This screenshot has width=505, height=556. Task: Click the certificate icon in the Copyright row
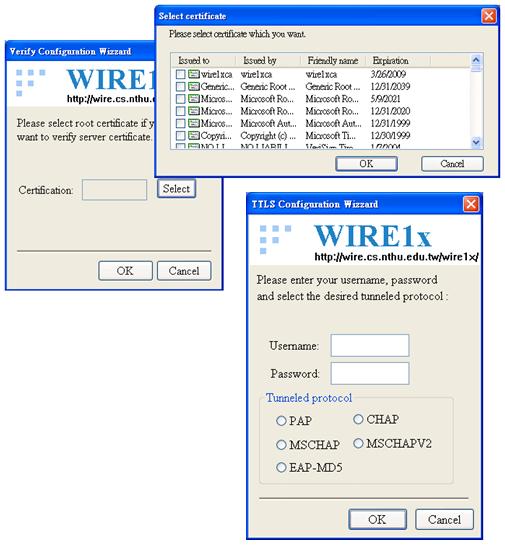tap(194, 135)
